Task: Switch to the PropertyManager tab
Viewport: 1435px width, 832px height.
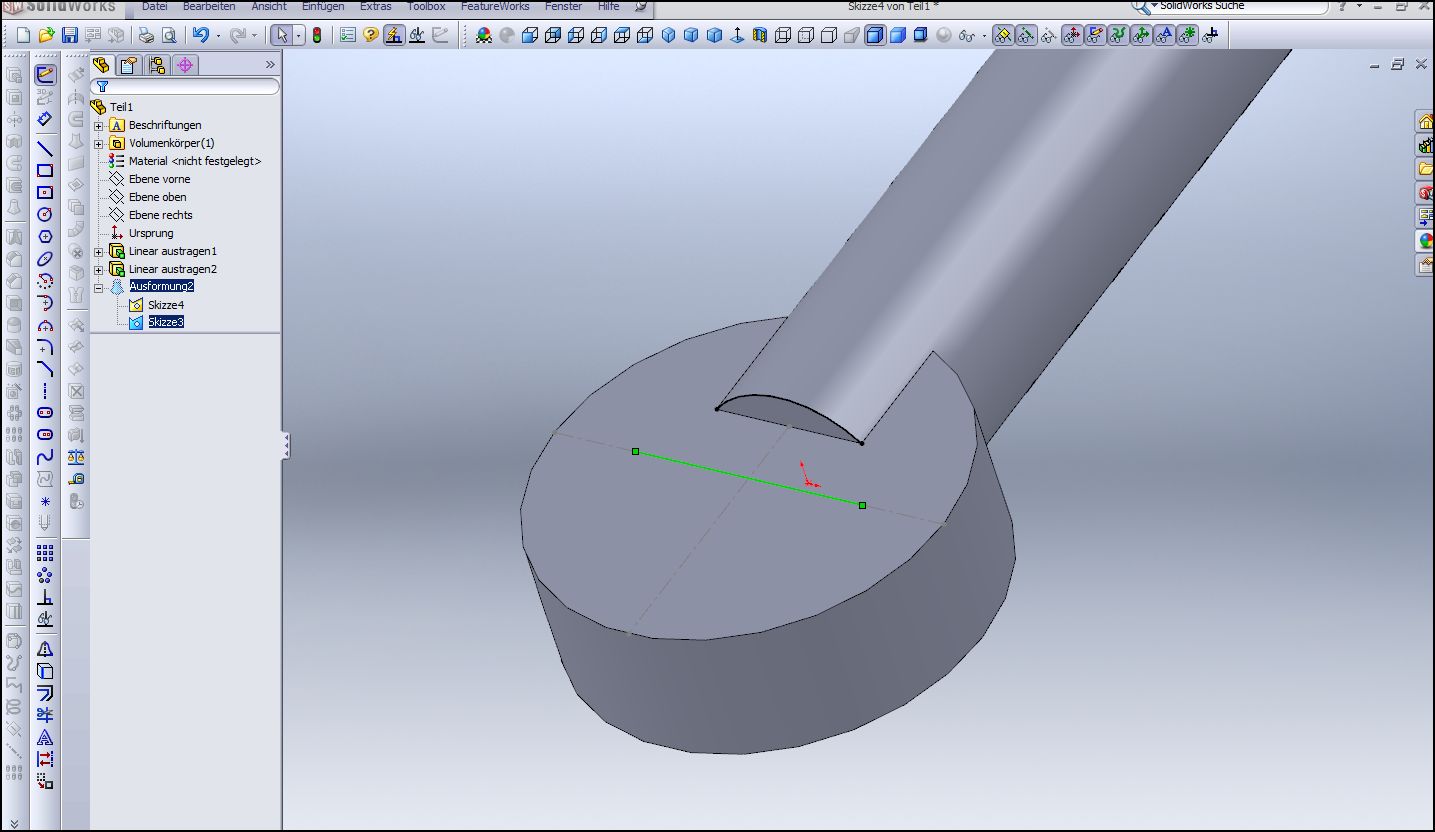Action: pyautogui.click(x=129, y=66)
